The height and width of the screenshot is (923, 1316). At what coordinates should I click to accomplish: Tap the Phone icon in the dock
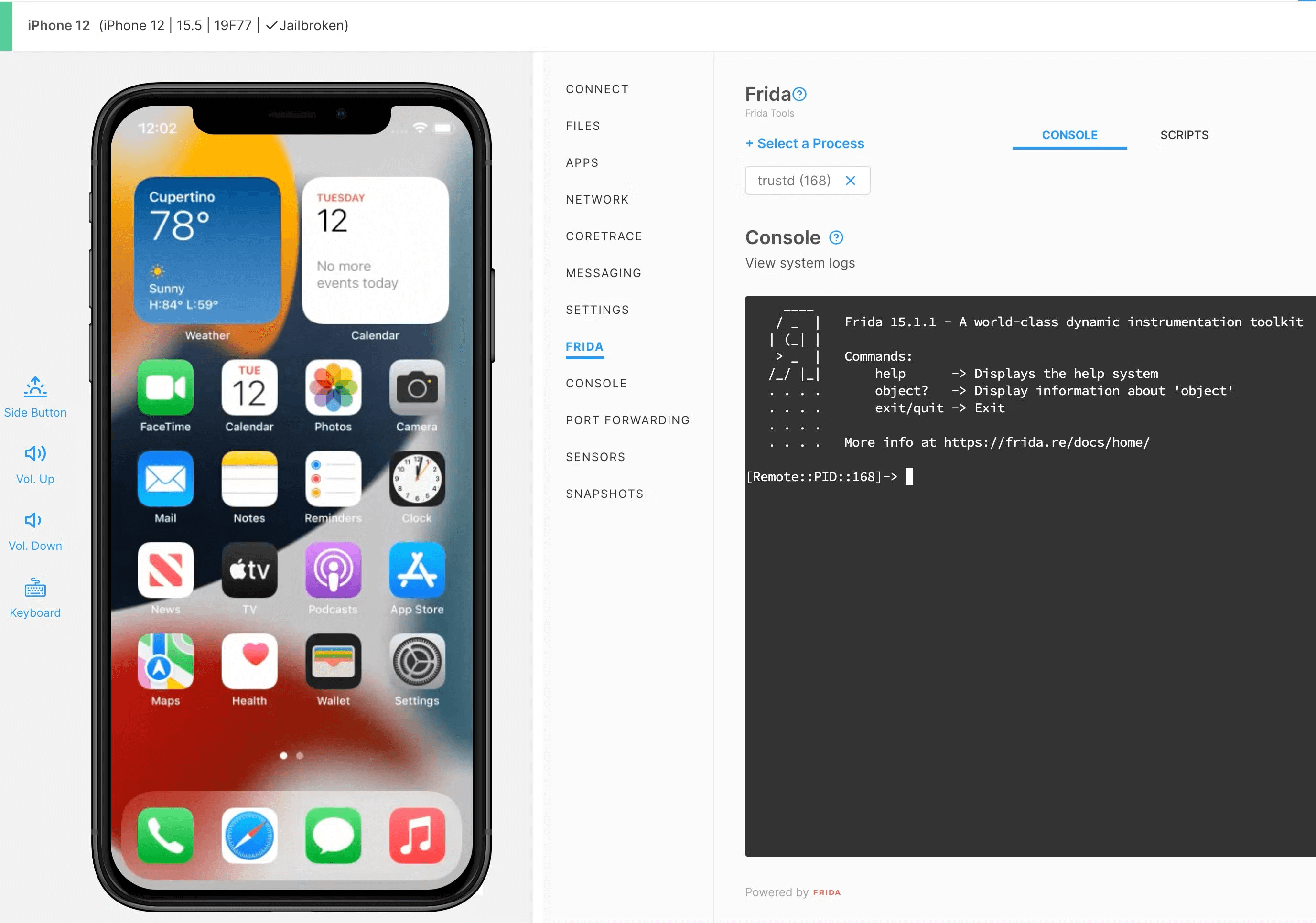[165, 836]
